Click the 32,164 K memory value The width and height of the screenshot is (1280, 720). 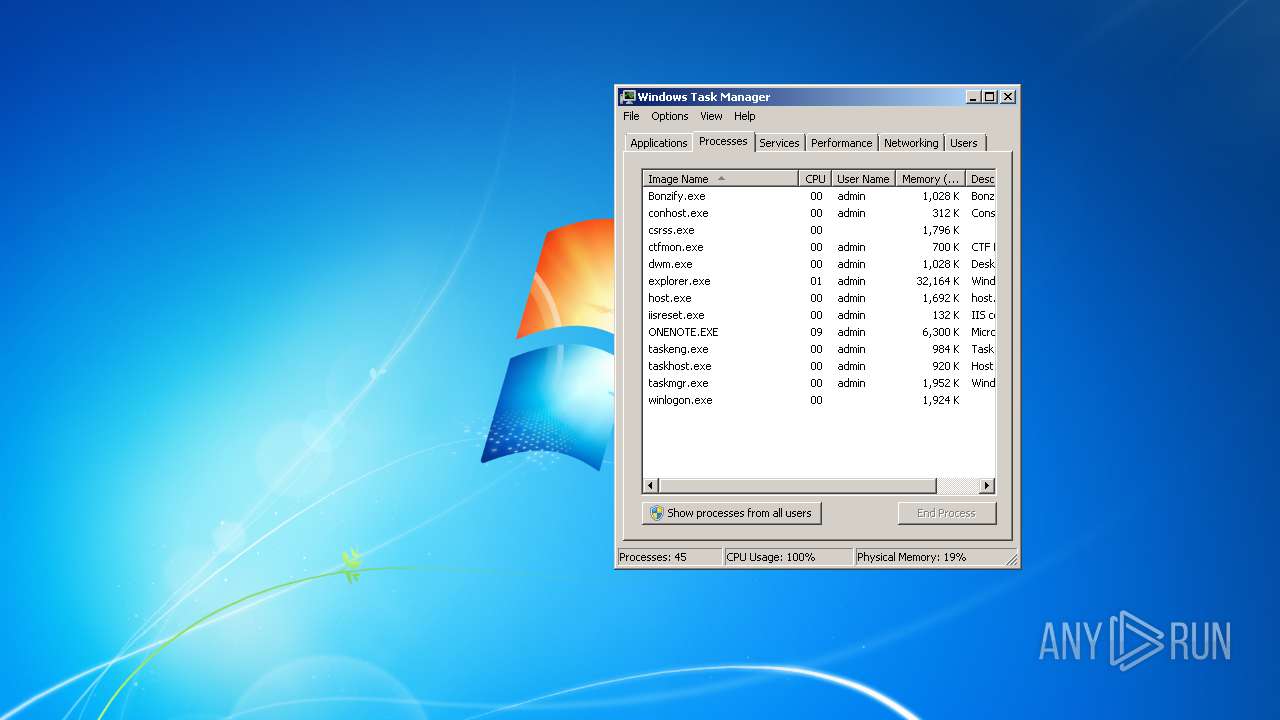[938, 281]
